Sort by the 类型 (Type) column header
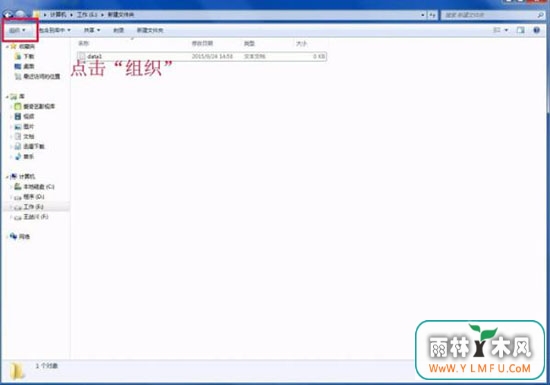Screen dimensions: 550x385 pos(249,43)
